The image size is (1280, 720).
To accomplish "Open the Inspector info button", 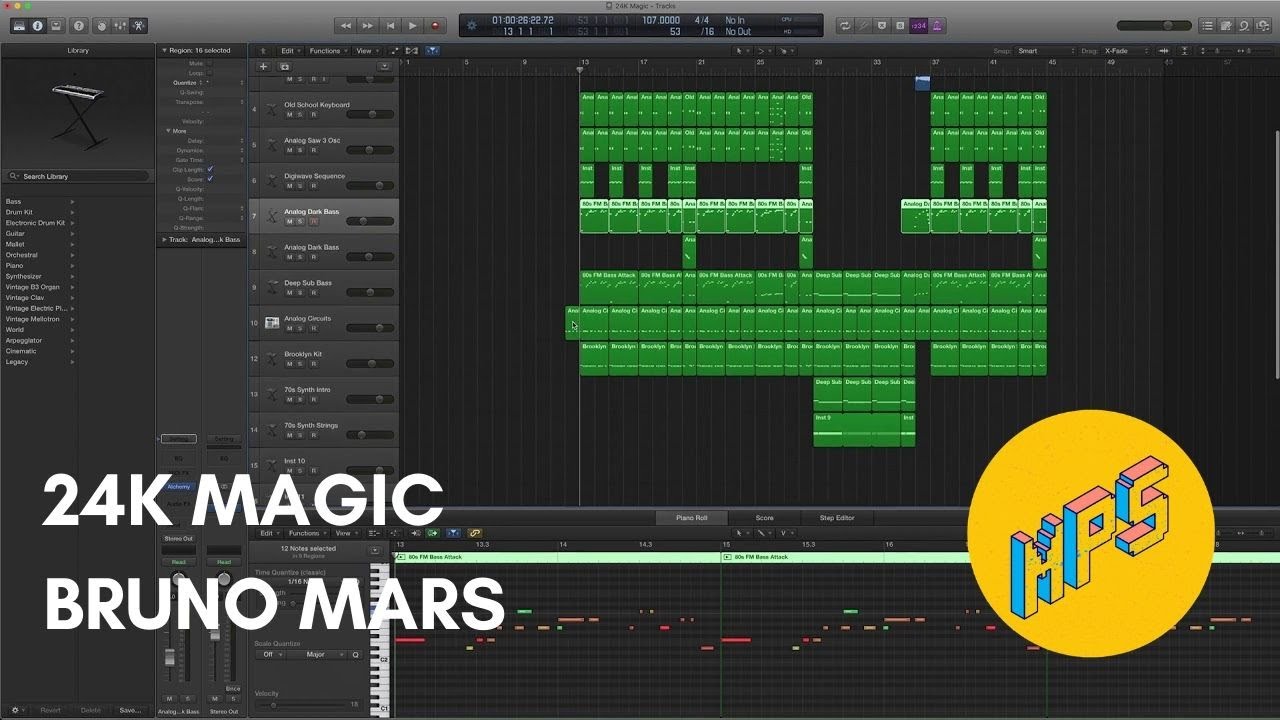I will tap(38, 25).
